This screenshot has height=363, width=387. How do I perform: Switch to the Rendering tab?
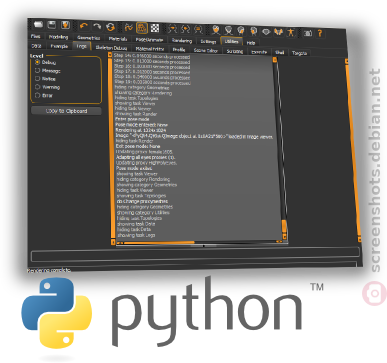tap(182, 41)
